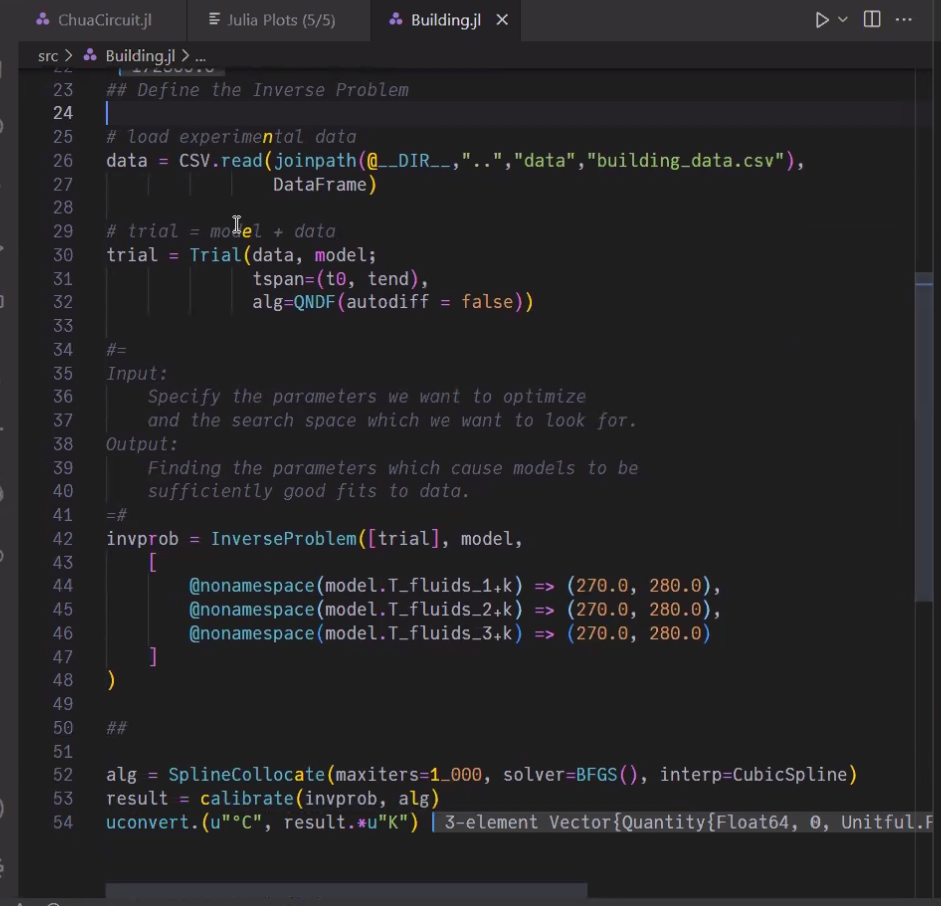Click the uconvert call on line 54
Screen dimensions: 941x906
point(148,822)
